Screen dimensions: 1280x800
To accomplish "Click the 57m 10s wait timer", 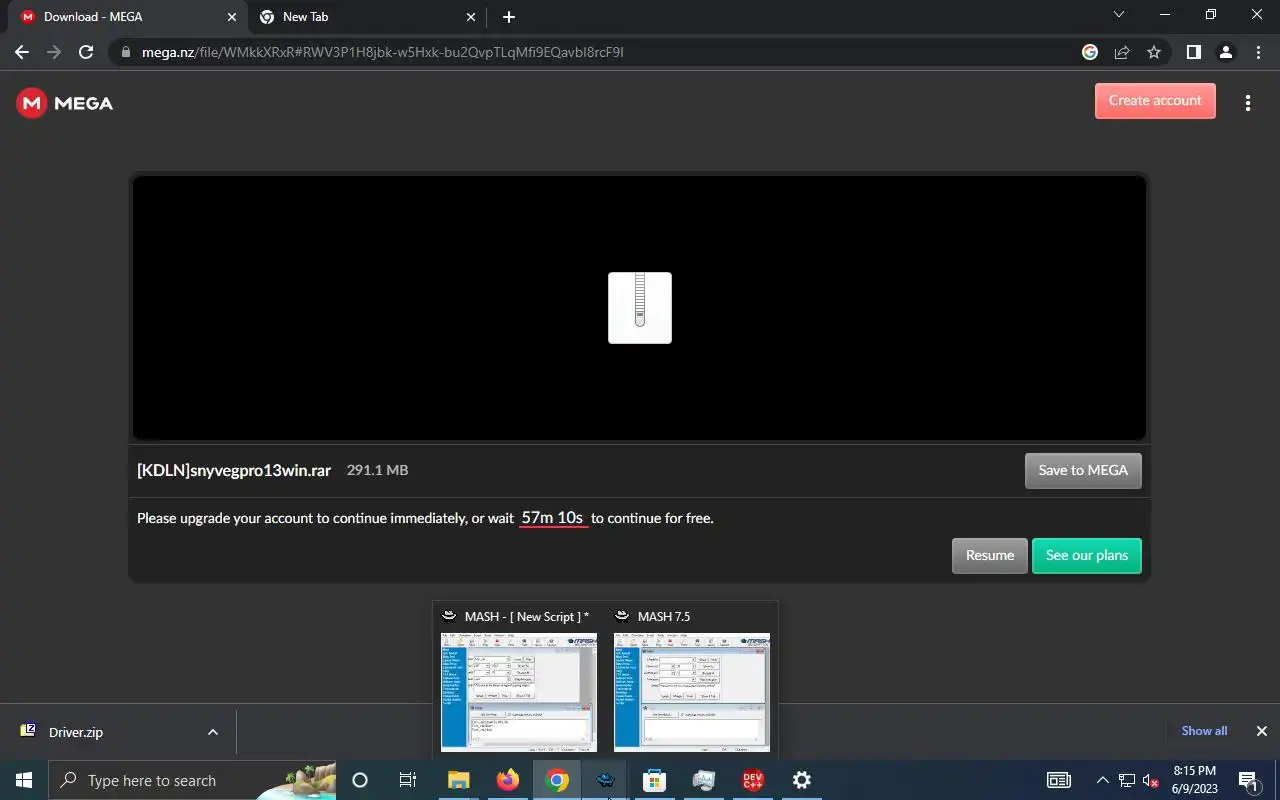I will click(552, 518).
